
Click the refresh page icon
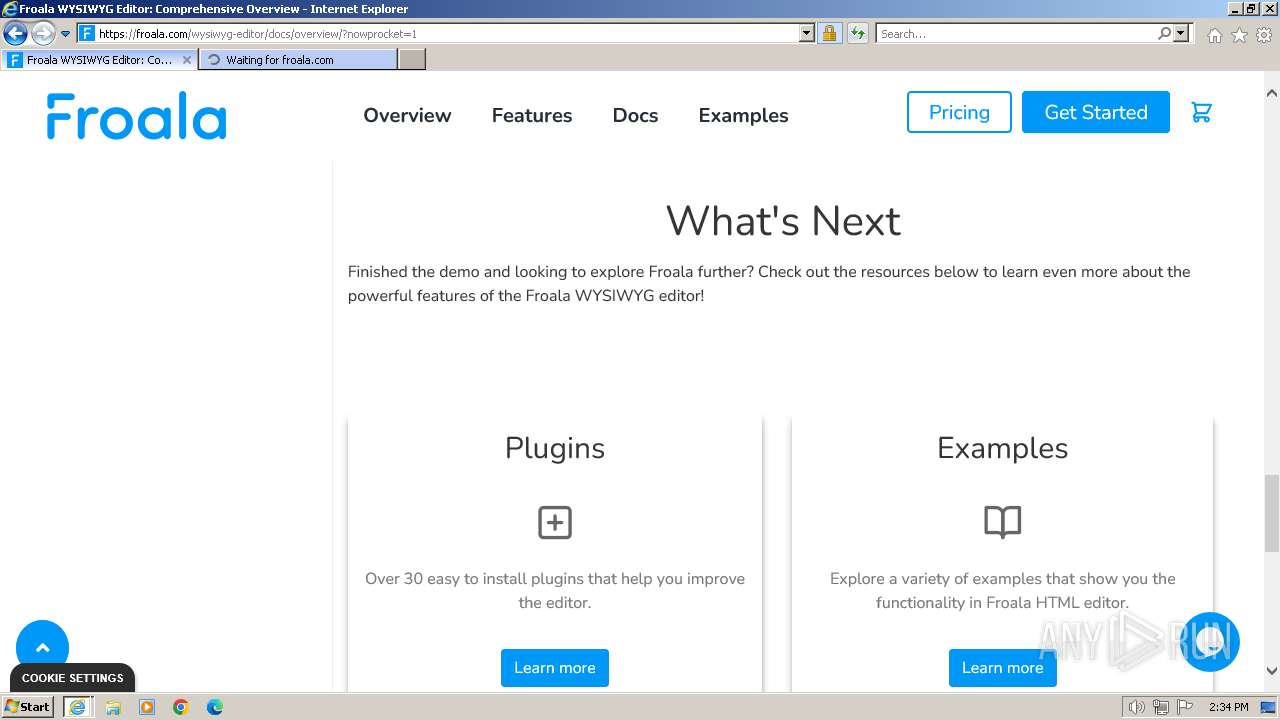point(858,33)
